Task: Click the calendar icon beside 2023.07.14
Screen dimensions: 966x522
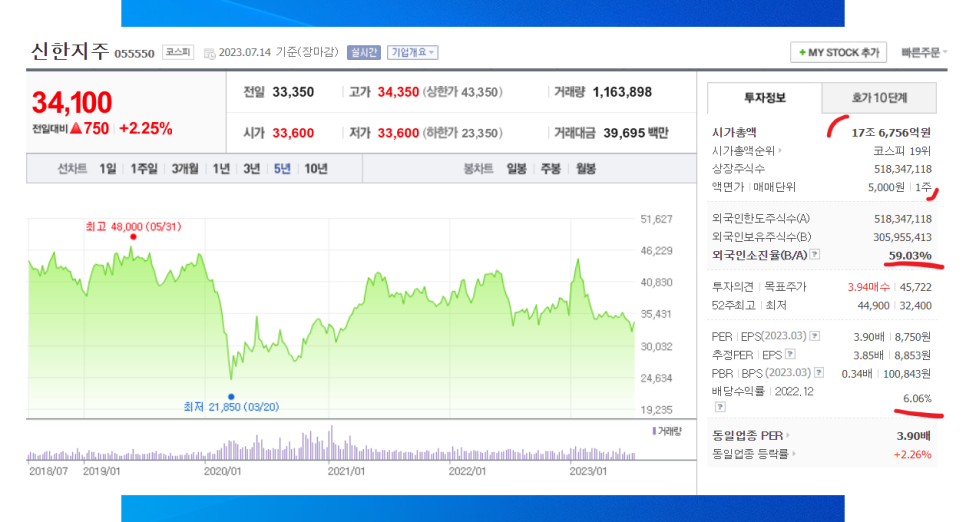Action: pyautogui.click(x=209, y=54)
